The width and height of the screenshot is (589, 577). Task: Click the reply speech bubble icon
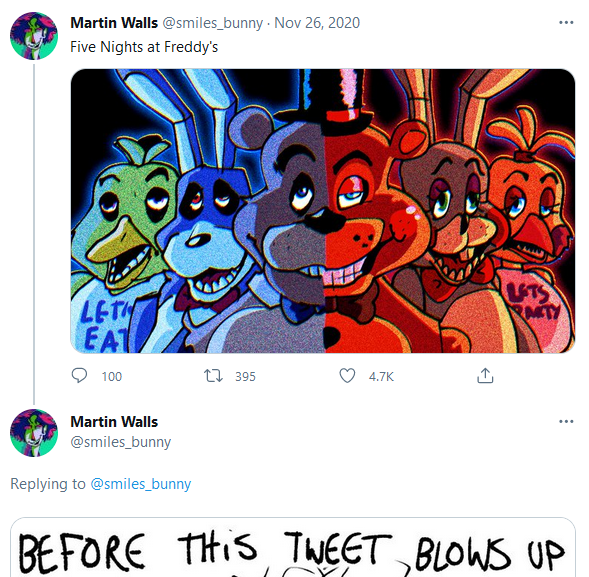79,375
